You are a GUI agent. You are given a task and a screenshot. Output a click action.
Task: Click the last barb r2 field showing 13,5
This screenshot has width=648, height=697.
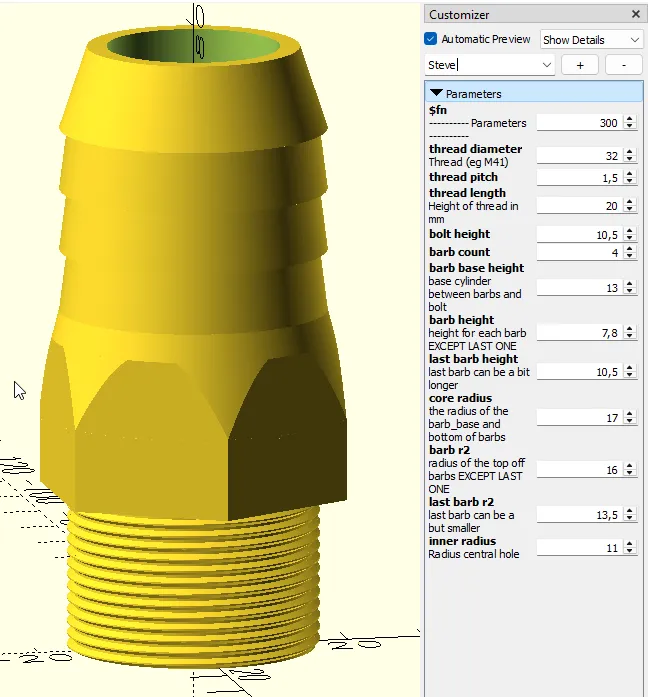[579, 515]
